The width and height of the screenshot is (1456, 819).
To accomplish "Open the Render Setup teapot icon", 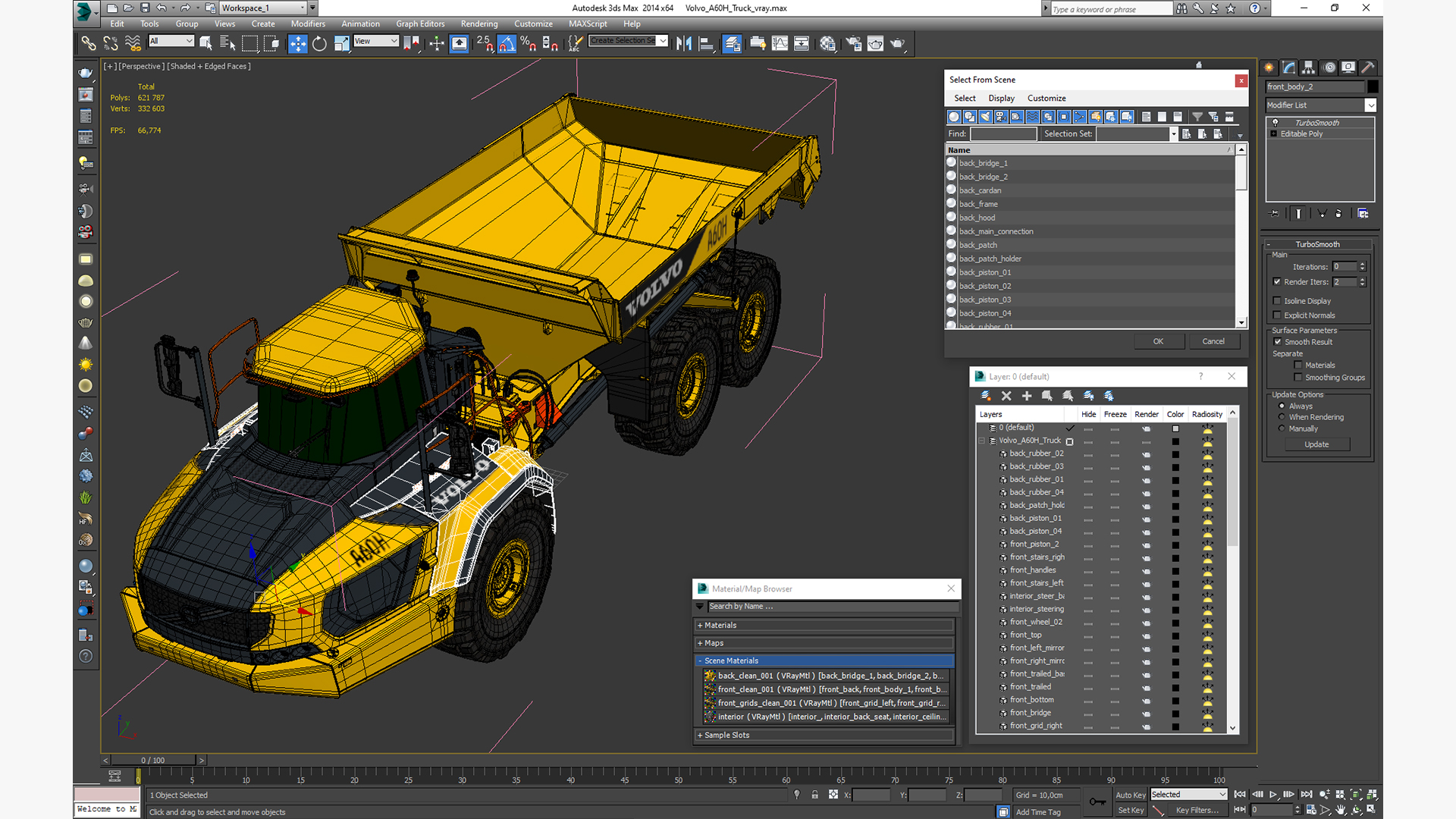I will (854, 44).
